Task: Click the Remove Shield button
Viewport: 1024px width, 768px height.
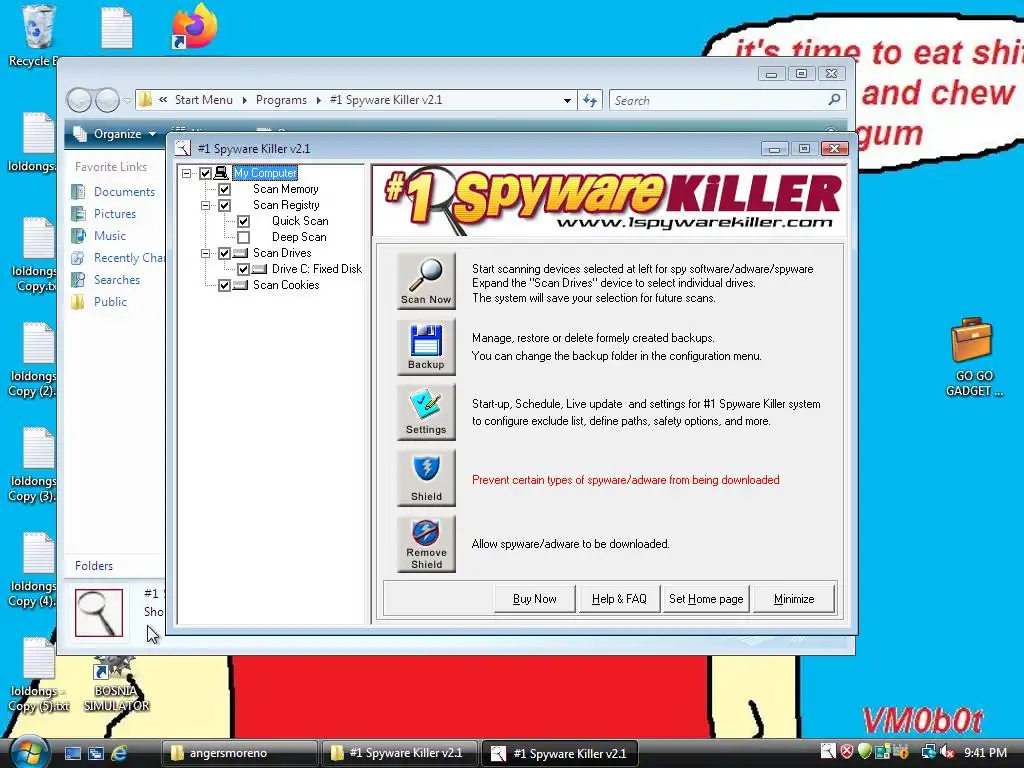Action: [x=426, y=544]
